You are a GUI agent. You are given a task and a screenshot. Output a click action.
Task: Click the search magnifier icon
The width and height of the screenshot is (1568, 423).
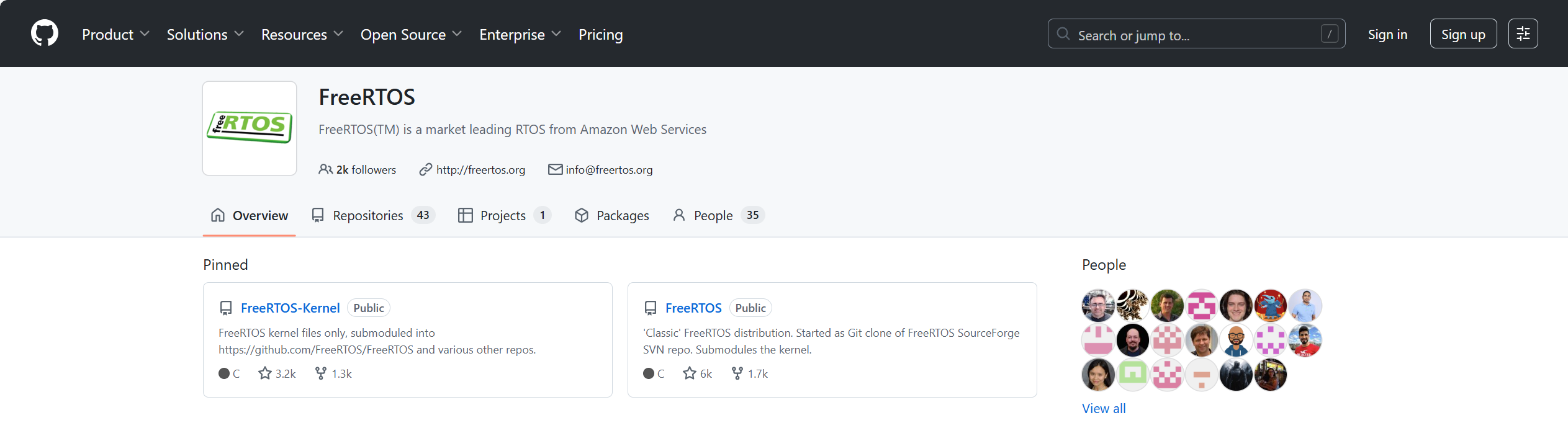1063,33
